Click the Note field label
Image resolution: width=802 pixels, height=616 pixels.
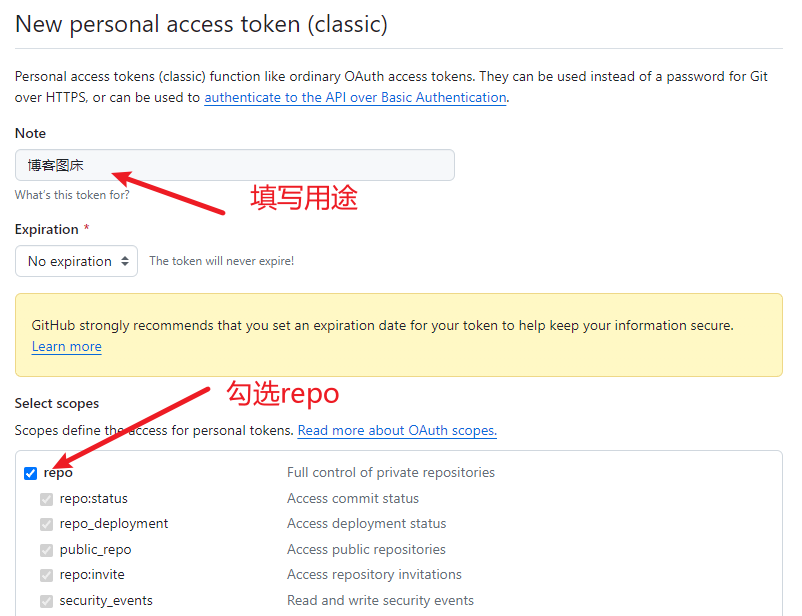pos(30,133)
